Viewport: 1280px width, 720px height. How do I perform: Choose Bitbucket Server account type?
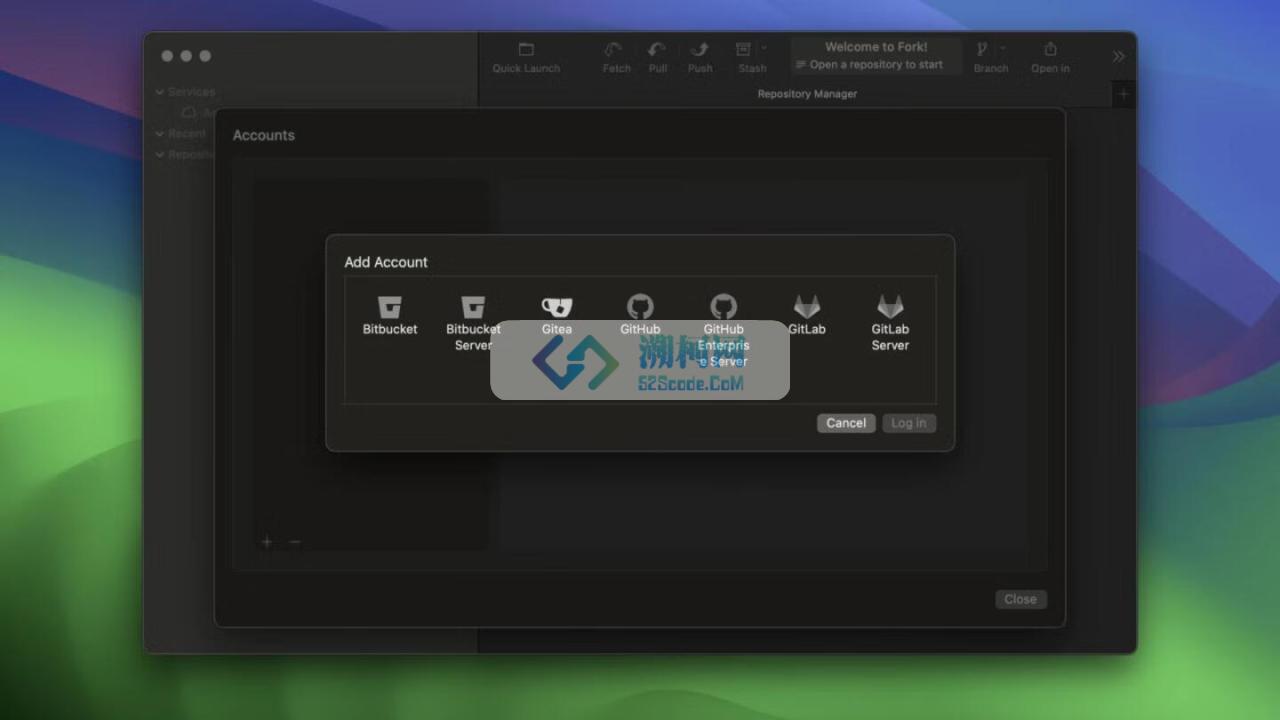click(473, 323)
